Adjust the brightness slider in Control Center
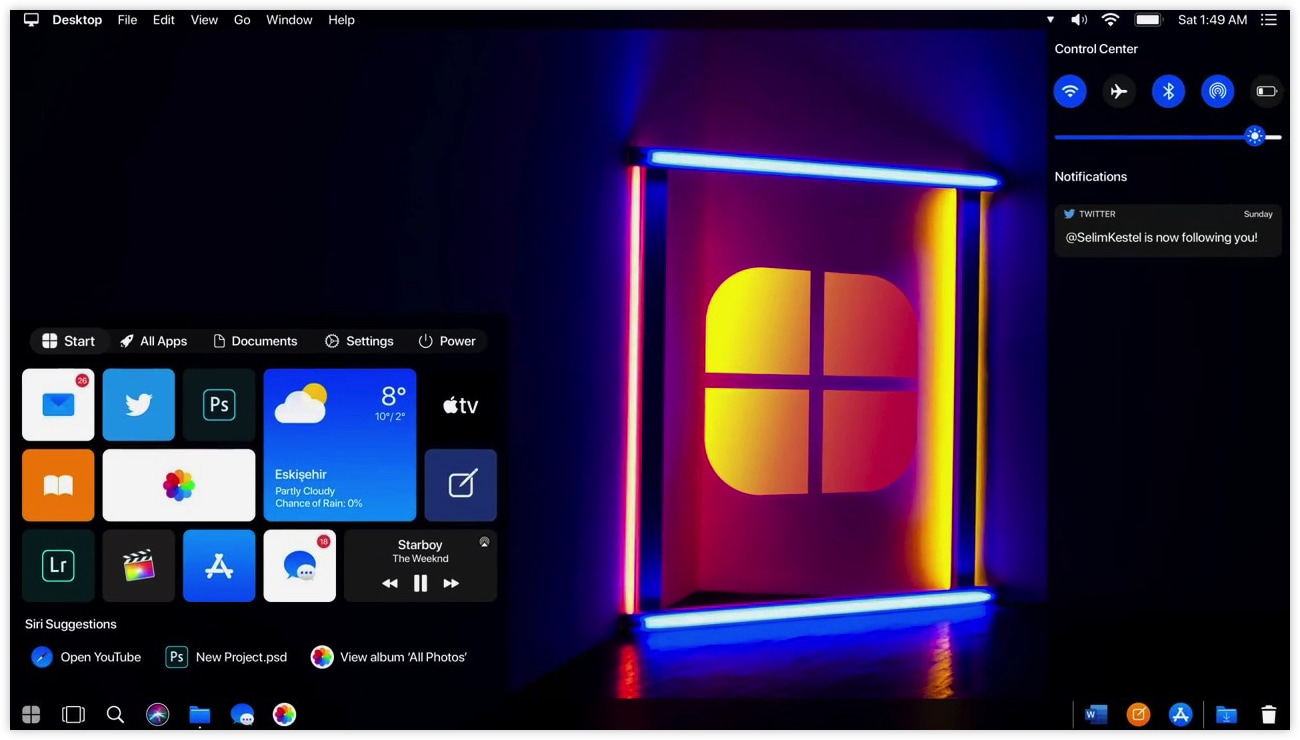 1168,137
